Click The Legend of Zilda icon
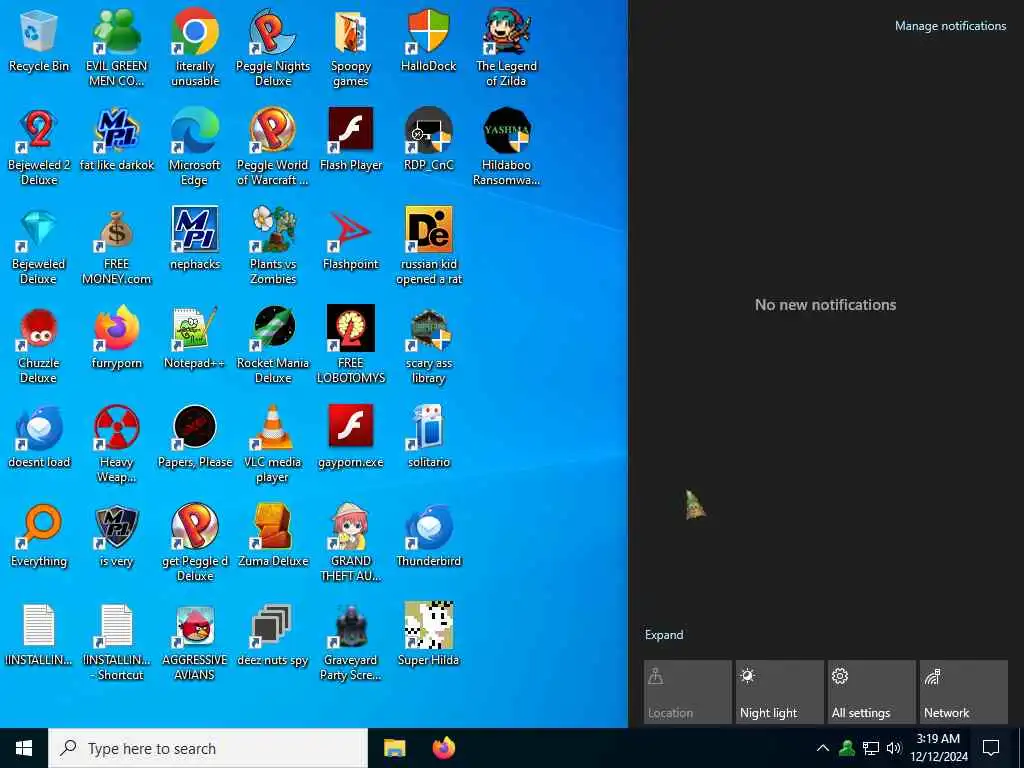This screenshot has width=1024, height=768. point(506,49)
